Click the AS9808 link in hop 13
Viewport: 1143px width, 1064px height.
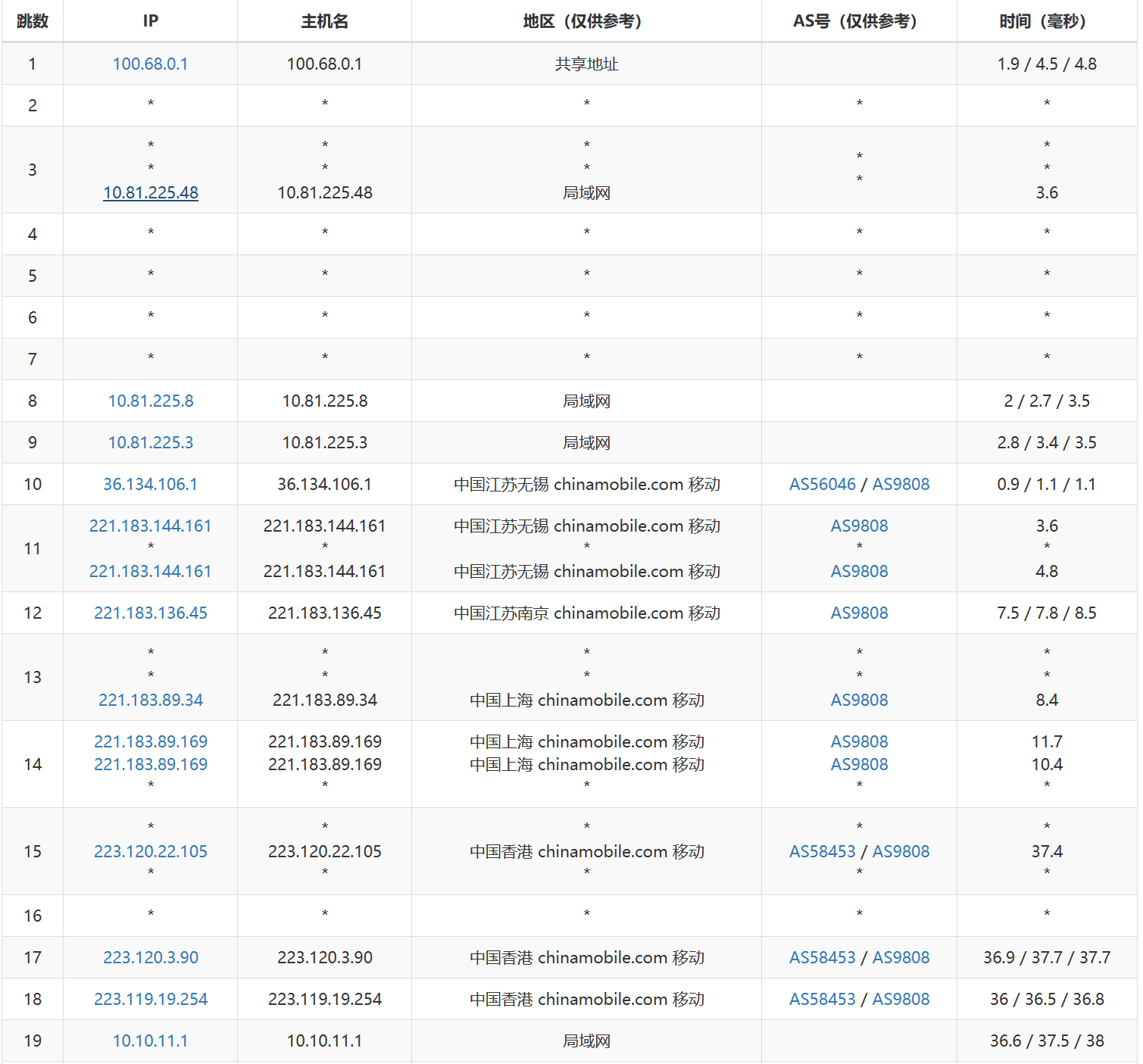[x=859, y=700]
